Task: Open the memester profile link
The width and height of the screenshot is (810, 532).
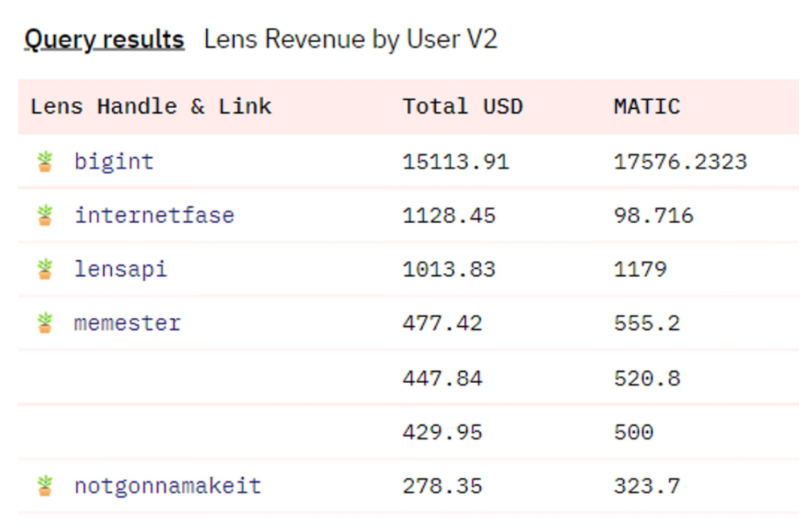Action: [128, 323]
